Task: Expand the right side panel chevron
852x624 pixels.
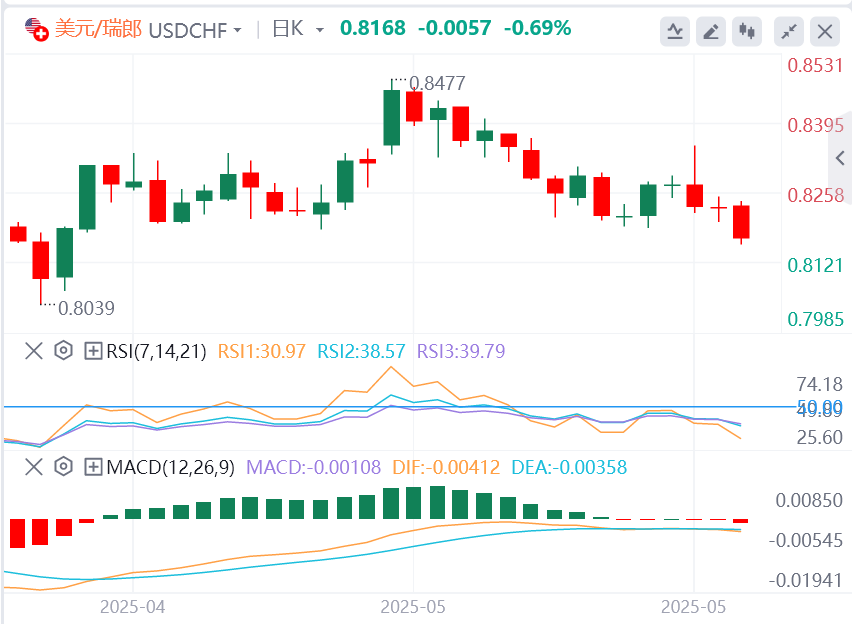Action: [840, 157]
